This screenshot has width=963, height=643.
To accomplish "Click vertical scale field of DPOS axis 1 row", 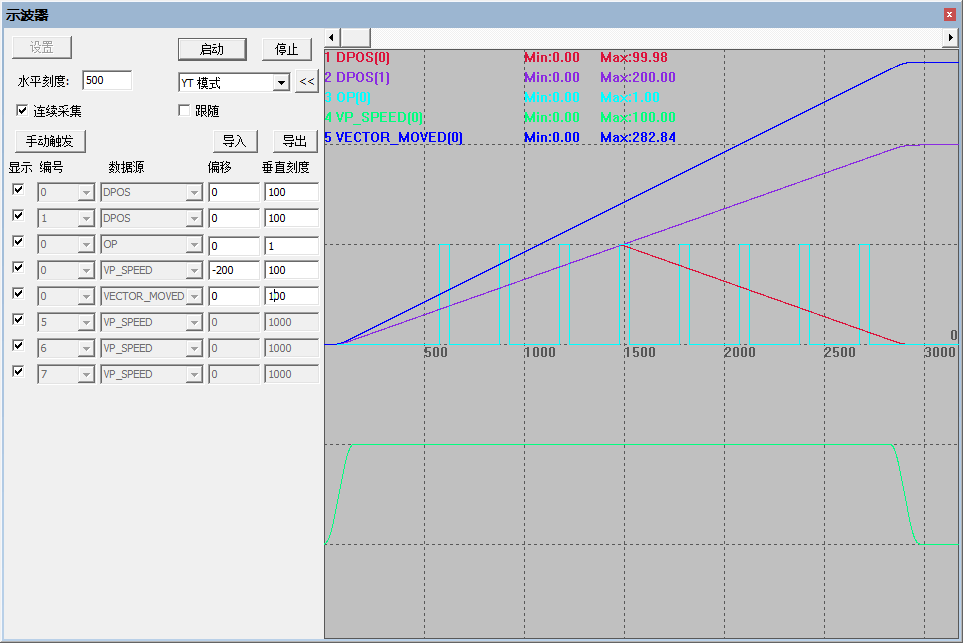I will click(x=291, y=218).
